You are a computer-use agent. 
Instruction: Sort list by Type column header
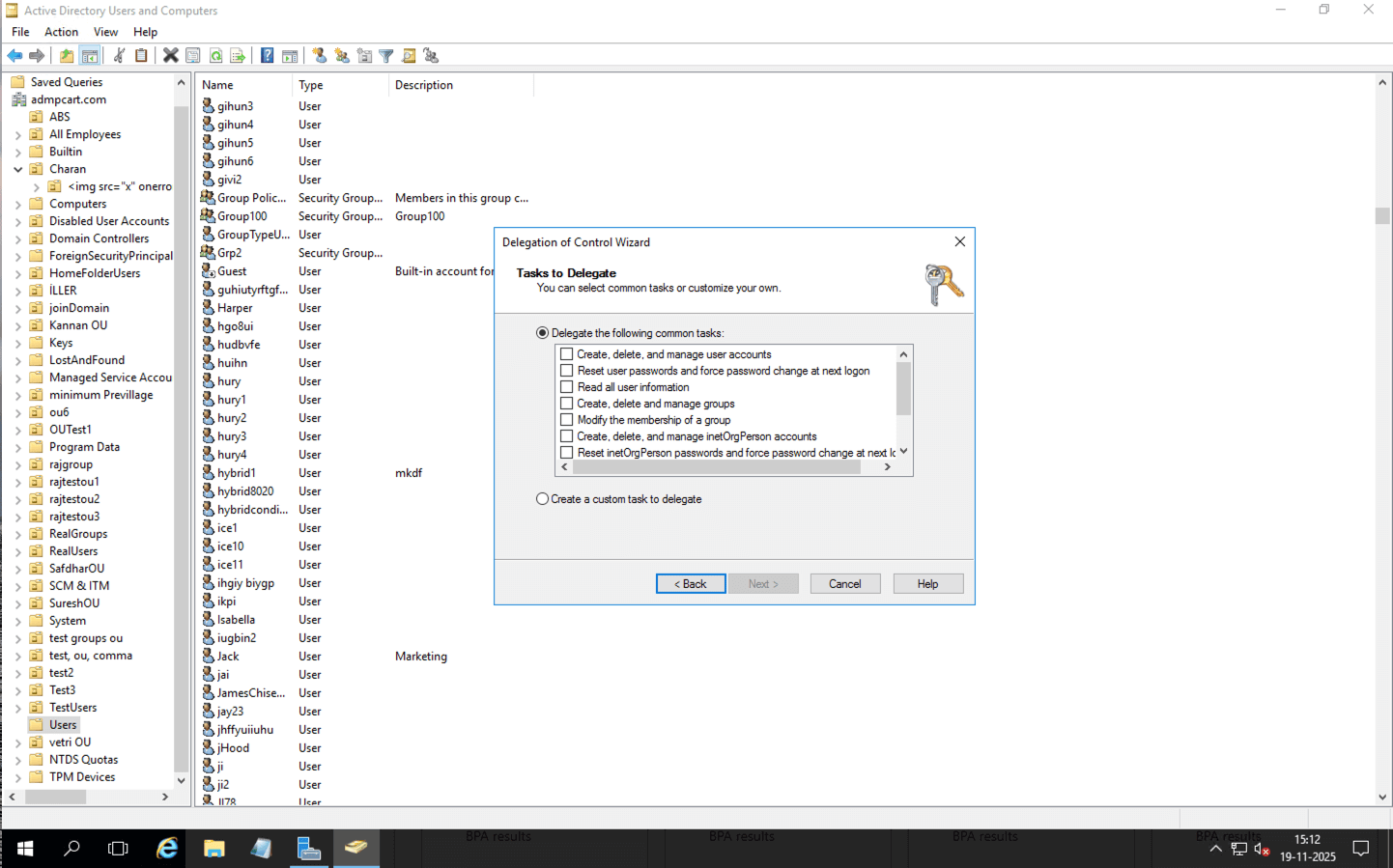pyautogui.click(x=341, y=85)
